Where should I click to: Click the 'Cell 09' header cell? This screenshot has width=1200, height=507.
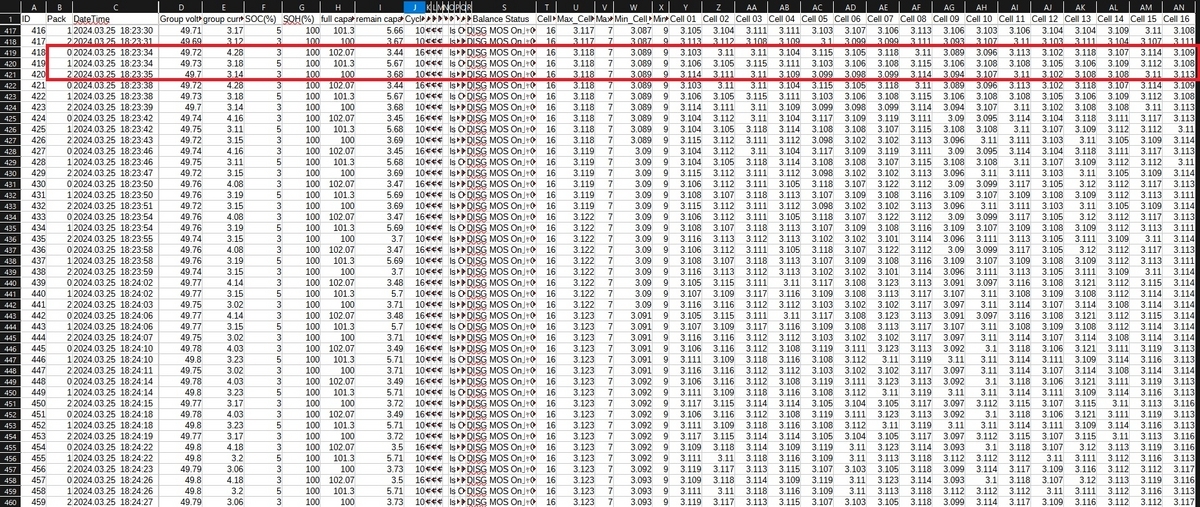[949, 19]
